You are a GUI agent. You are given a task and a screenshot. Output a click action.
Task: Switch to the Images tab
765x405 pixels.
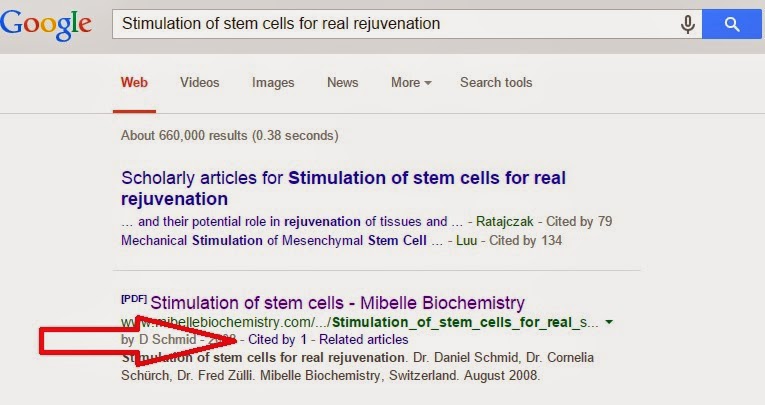click(273, 83)
